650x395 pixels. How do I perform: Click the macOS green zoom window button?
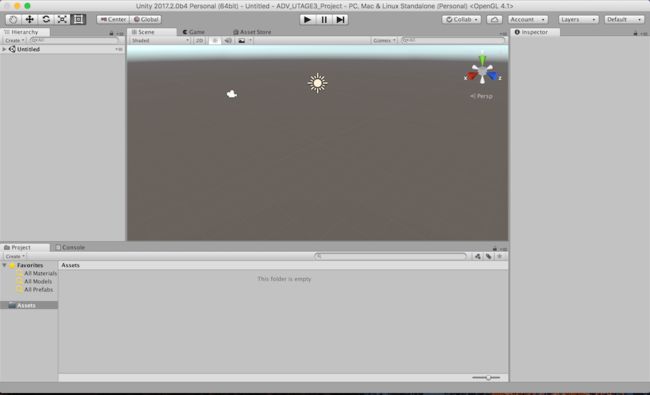pyautogui.click(x=27, y=6)
